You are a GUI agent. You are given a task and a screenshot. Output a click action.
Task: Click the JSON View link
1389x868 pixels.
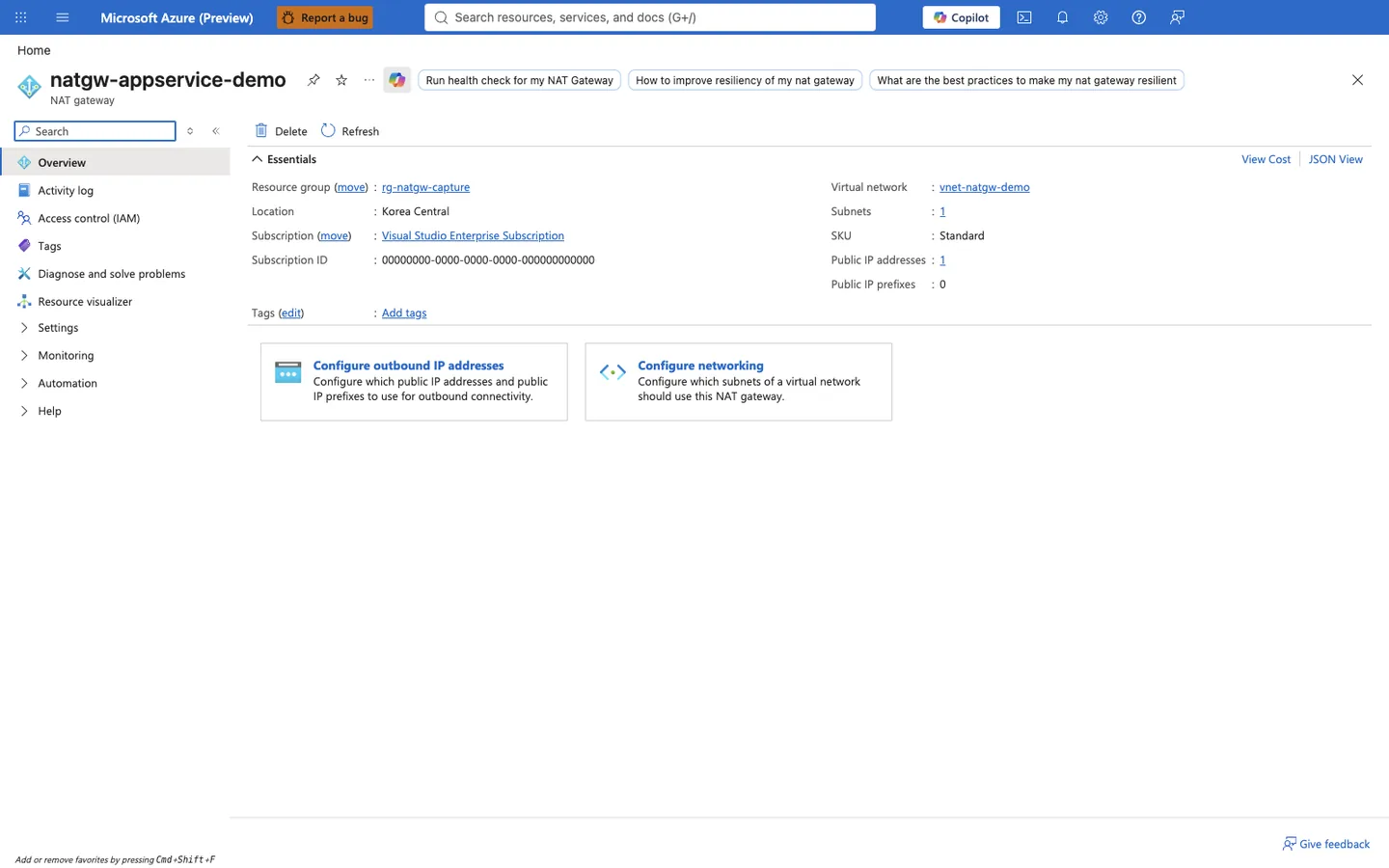tap(1335, 159)
